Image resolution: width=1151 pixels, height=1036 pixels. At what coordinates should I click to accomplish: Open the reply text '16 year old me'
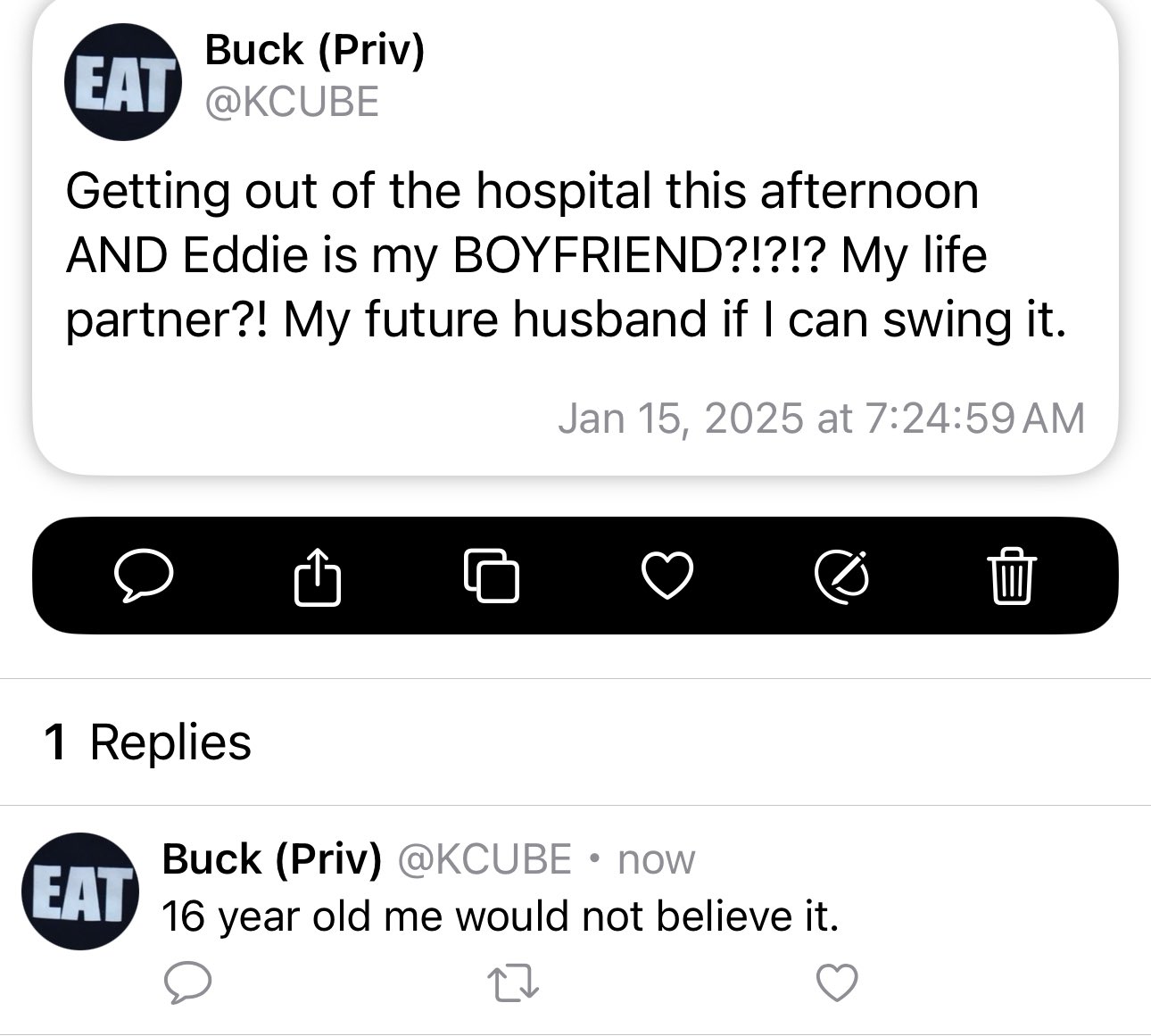501,916
